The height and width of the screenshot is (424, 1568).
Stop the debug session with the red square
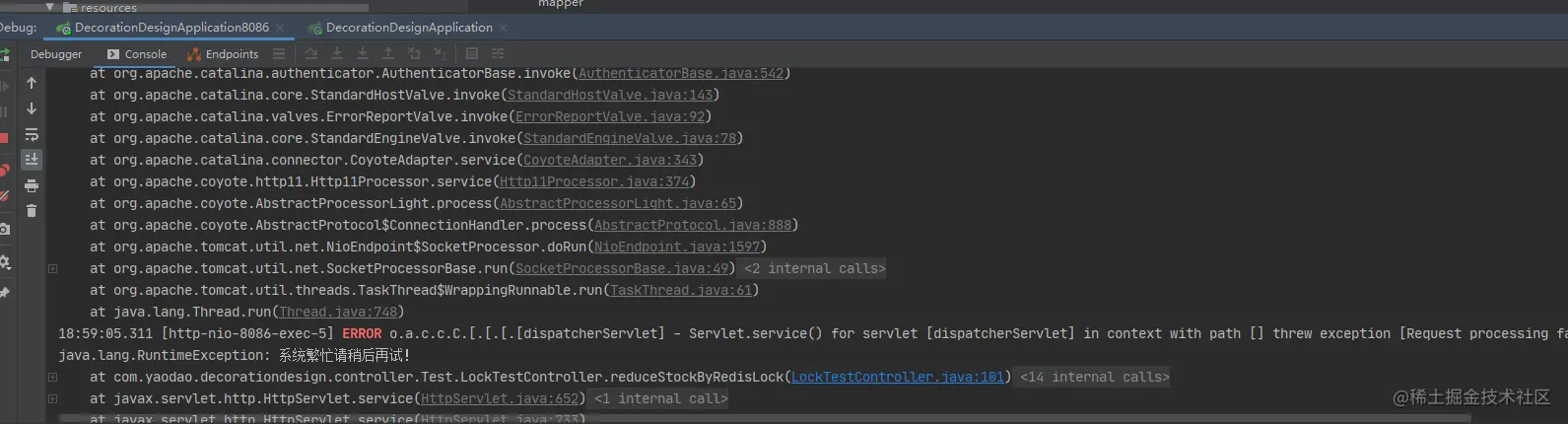(x=4, y=138)
